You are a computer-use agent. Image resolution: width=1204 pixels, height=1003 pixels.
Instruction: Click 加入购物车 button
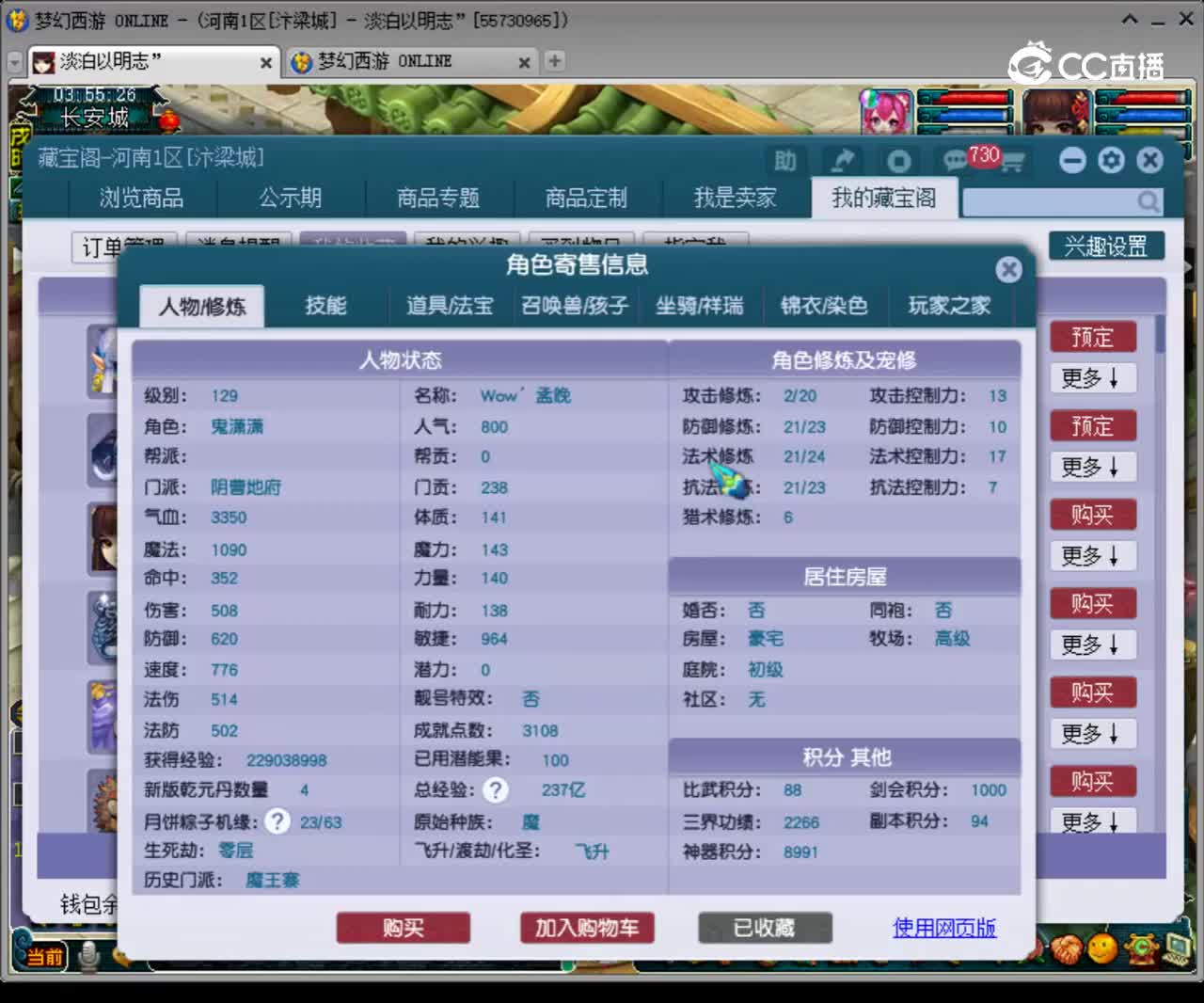pos(587,928)
